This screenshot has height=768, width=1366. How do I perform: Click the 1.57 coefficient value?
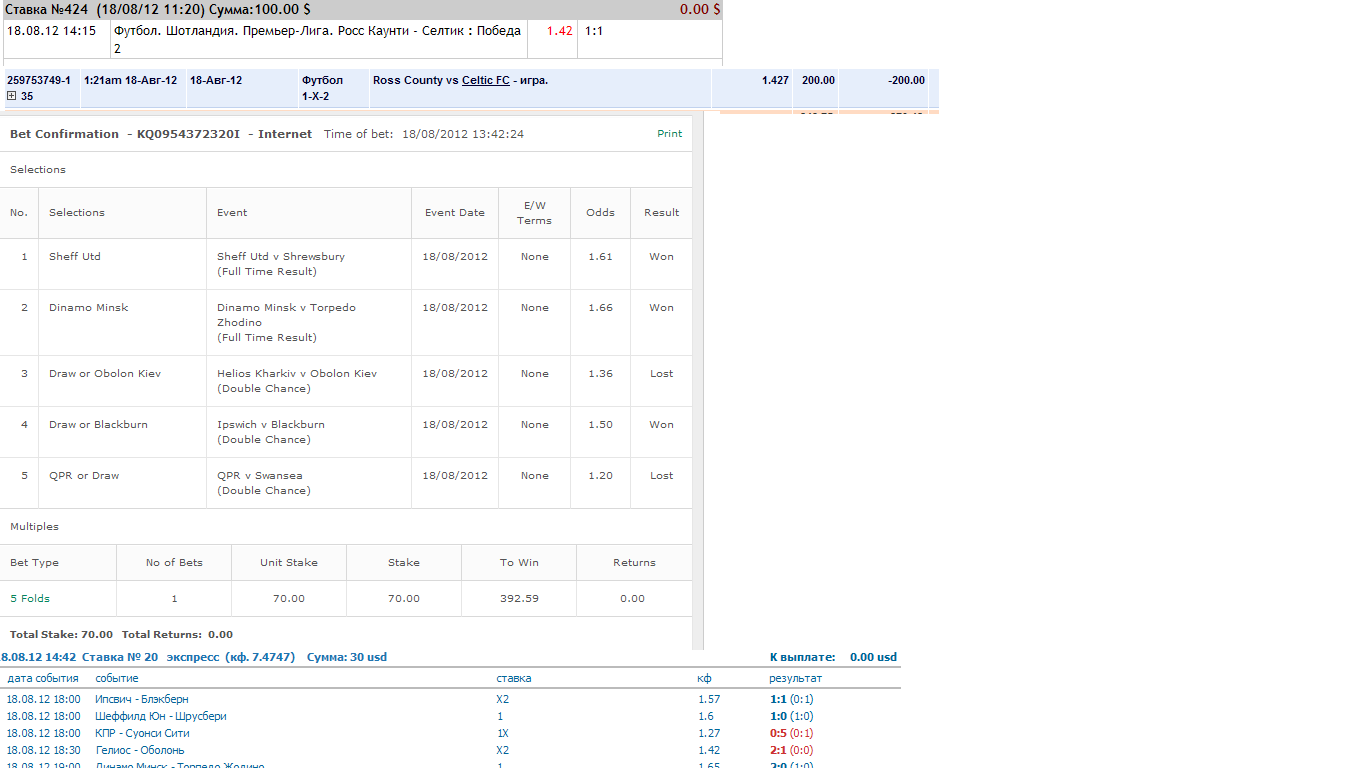tap(709, 700)
